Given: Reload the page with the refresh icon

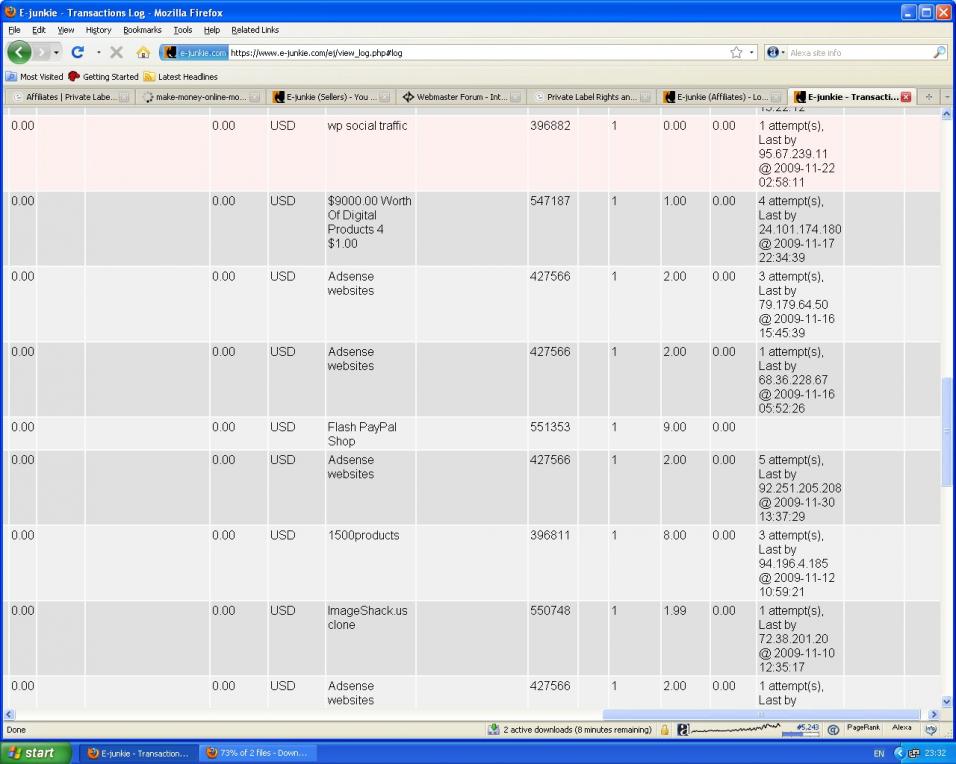Looking at the screenshot, I should pos(78,52).
